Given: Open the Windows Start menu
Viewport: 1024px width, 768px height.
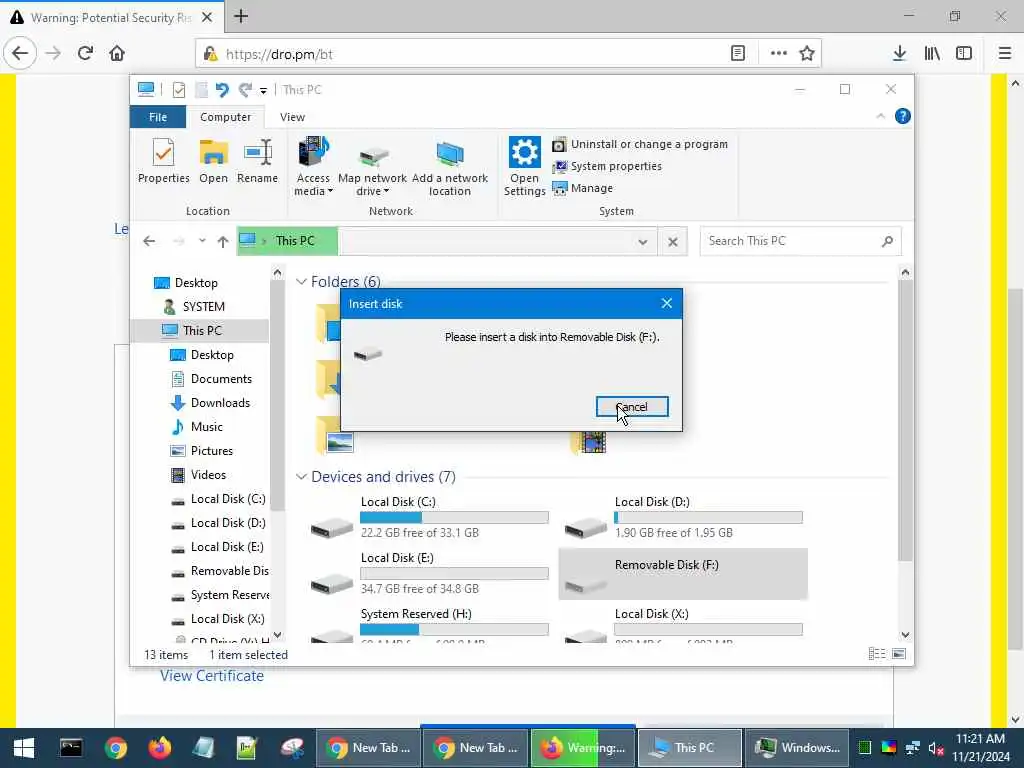Looking at the screenshot, I should 24,748.
